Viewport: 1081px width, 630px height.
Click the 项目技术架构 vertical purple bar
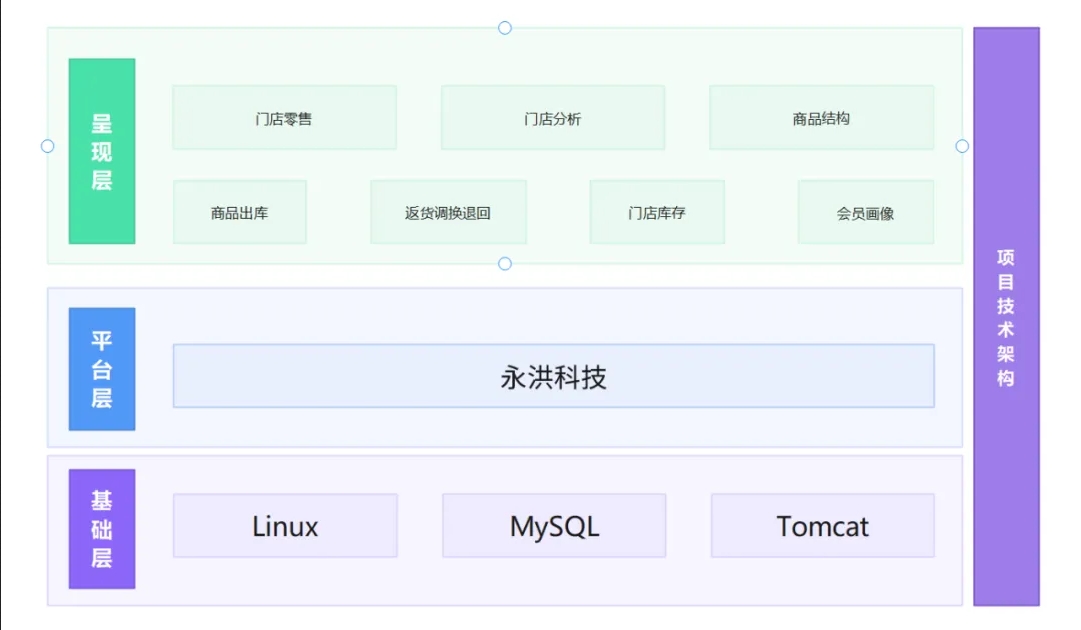point(1006,316)
